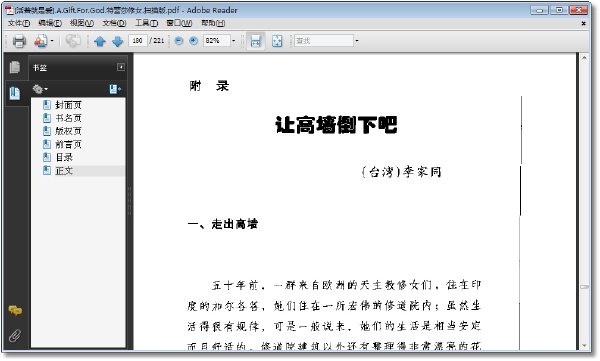Select the 前言页 bookmark
Viewport: 600px width, 361px height.
pyautogui.click(x=68, y=144)
